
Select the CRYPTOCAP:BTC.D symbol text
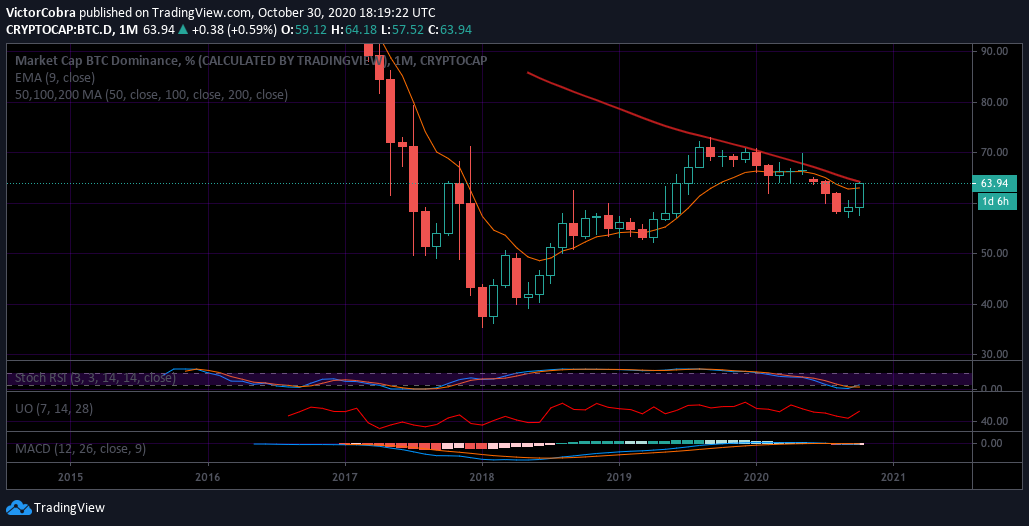[x=58, y=30]
